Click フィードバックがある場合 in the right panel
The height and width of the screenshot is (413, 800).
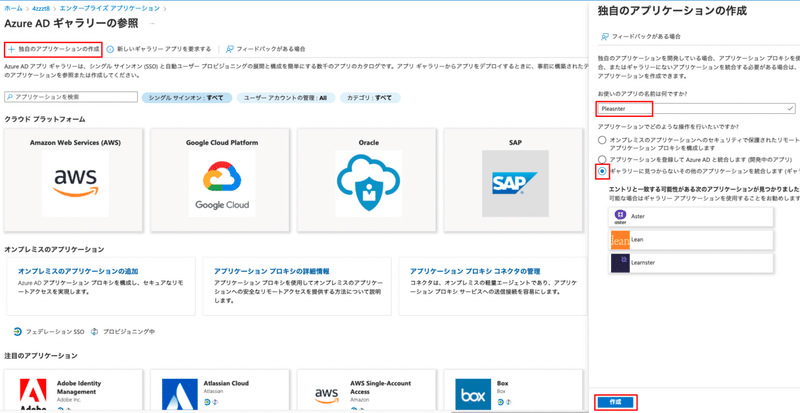tap(641, 37)
